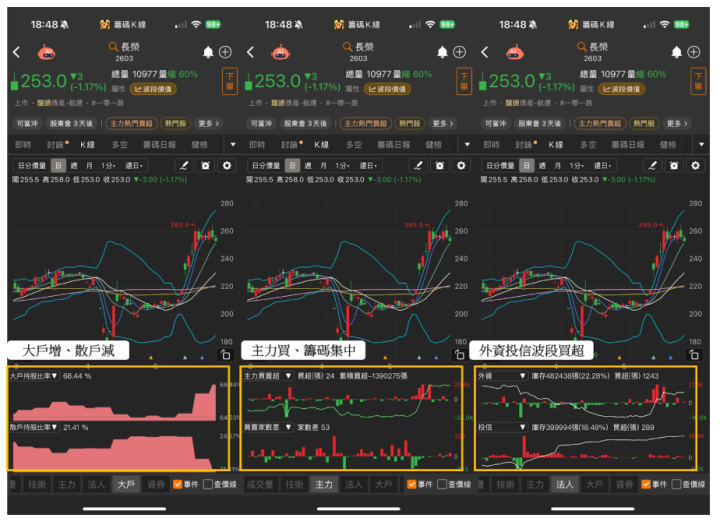
Task: Go back using the middle screen's back arrow
Action: (x=251, y=52)
